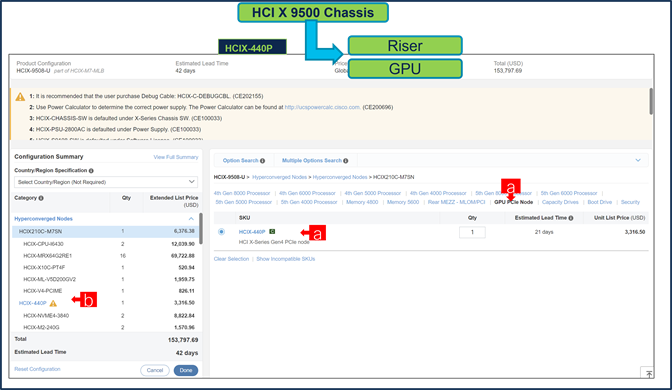Image resolution: width=672 pixels, height=390 pixels.
Task: Click the HCIX-440P link in configuration summary
Action: tap(33, 303)
